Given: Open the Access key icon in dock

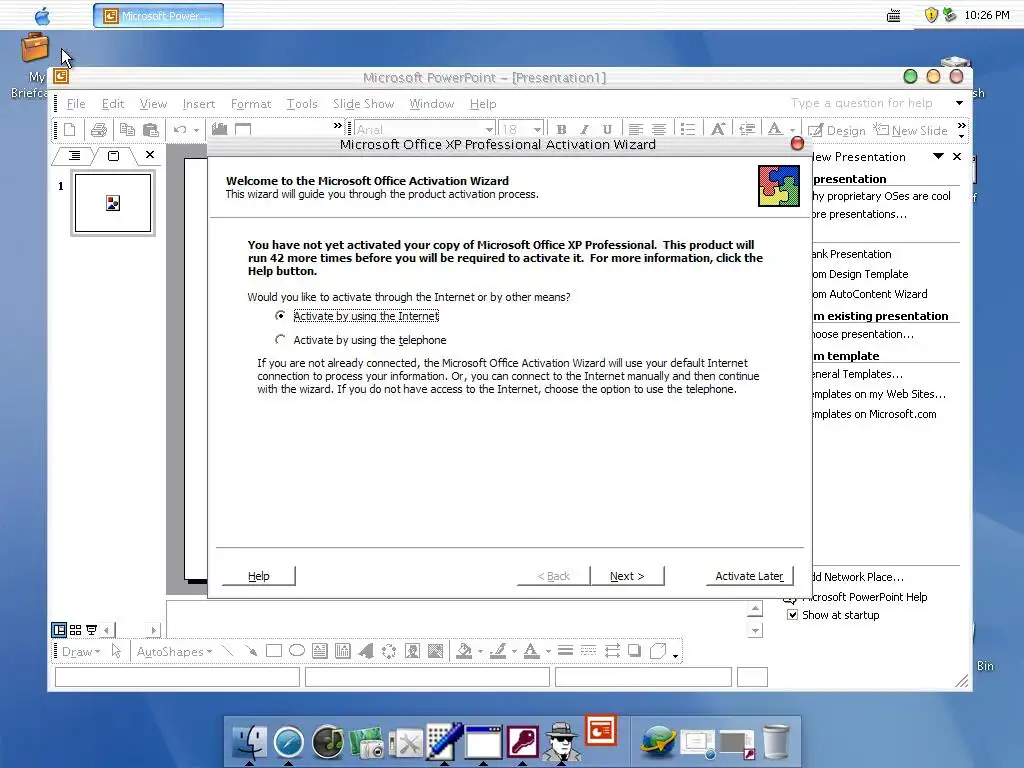Looking at the screenshot, I should click(x=522, y=743).
